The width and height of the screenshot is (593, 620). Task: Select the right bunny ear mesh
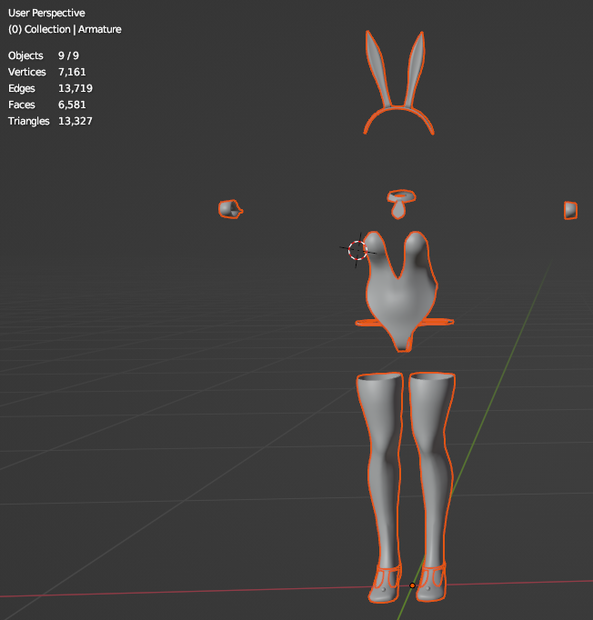click(415, 67)
